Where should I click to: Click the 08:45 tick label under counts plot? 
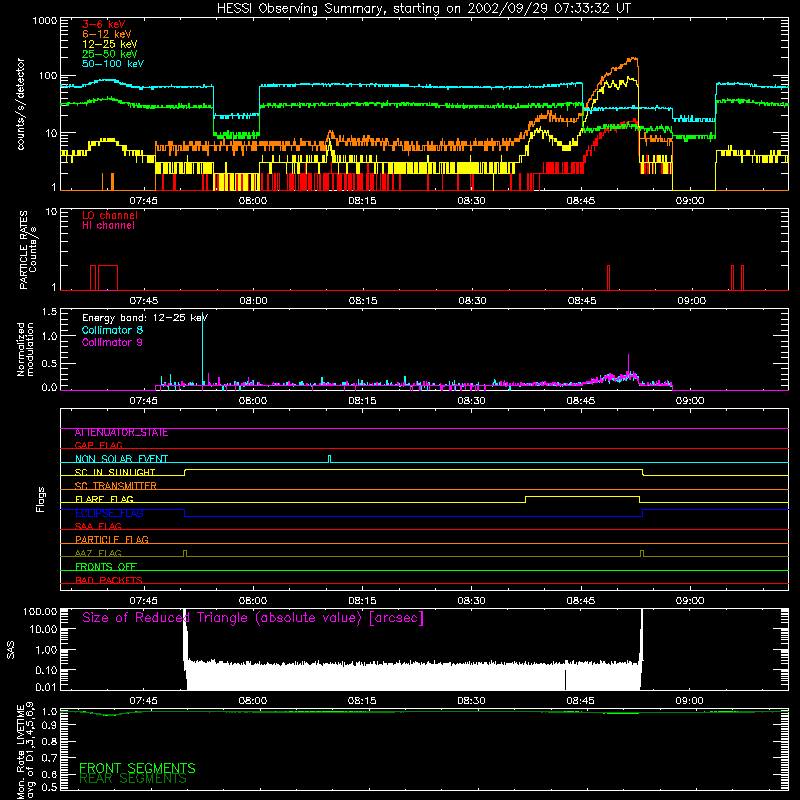(581, 201)
